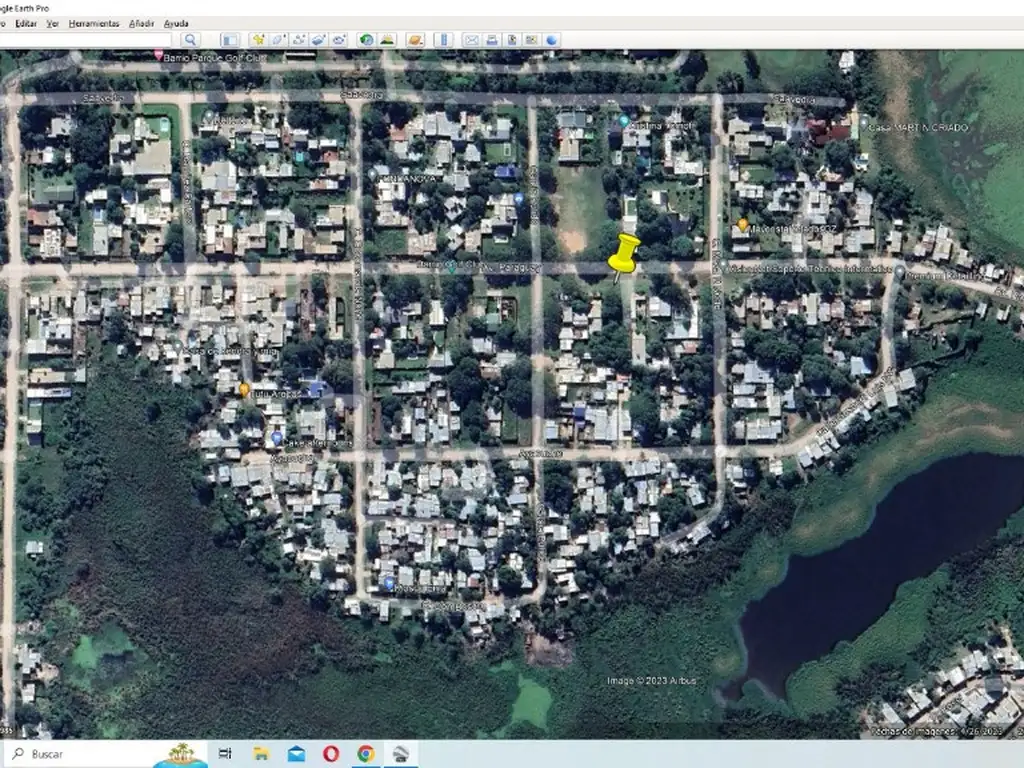Image resolution: width=1024 pixels, height=768 pixels.
Task: Select the Add Polygon tool
Action: [x=278, y=40]
